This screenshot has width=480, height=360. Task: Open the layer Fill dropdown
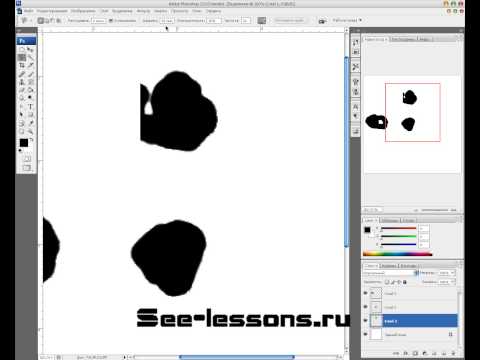(x=452, y=282)
